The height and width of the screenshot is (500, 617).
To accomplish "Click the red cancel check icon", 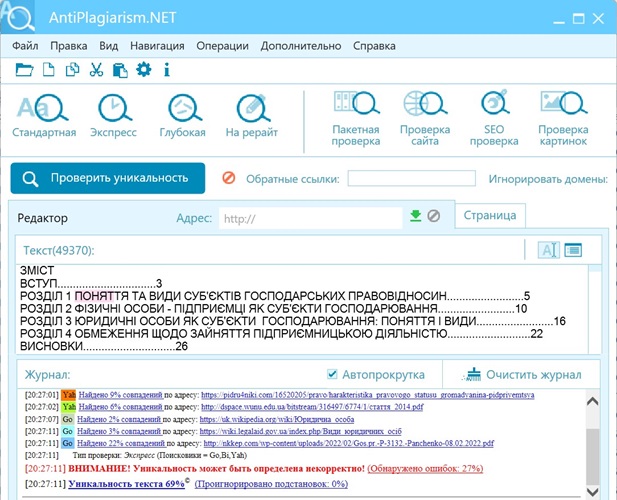I will click(x=229, y=178).
